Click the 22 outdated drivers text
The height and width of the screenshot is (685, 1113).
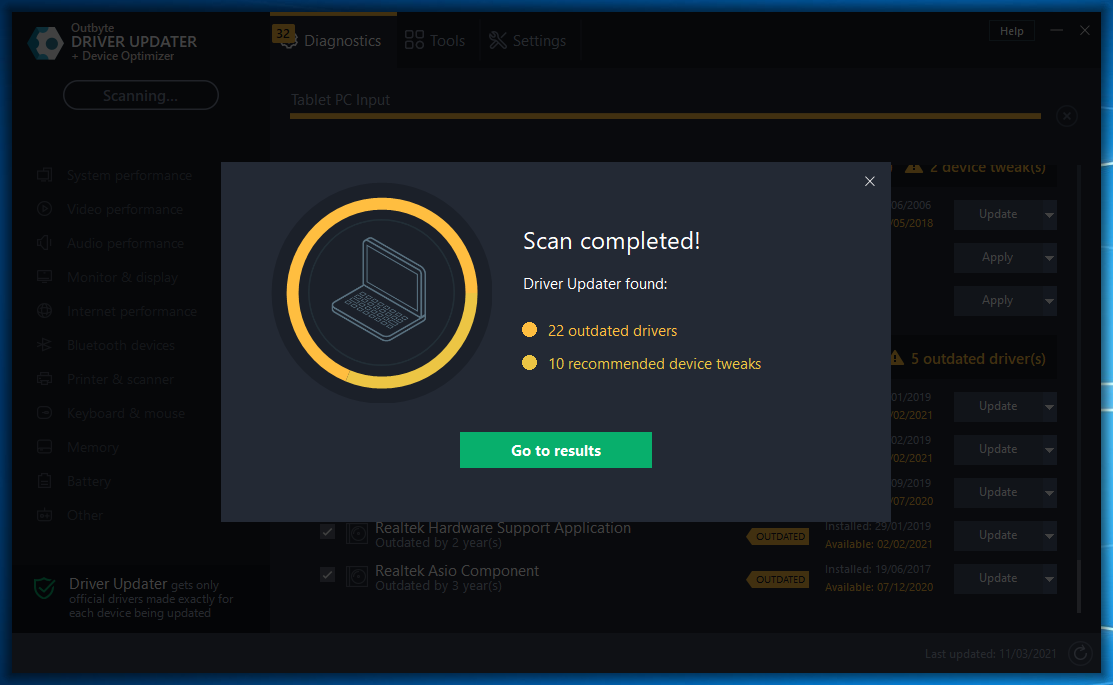(x=612, y=331)
